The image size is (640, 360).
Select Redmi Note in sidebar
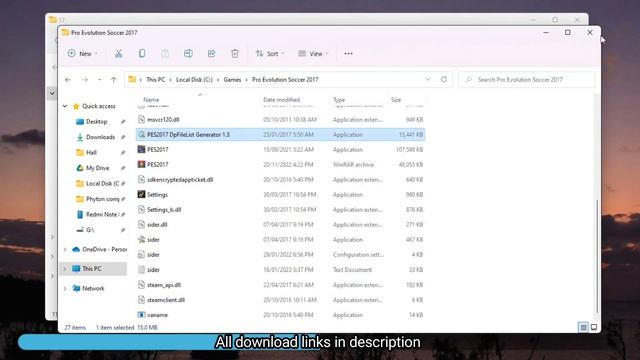point(102,214)
